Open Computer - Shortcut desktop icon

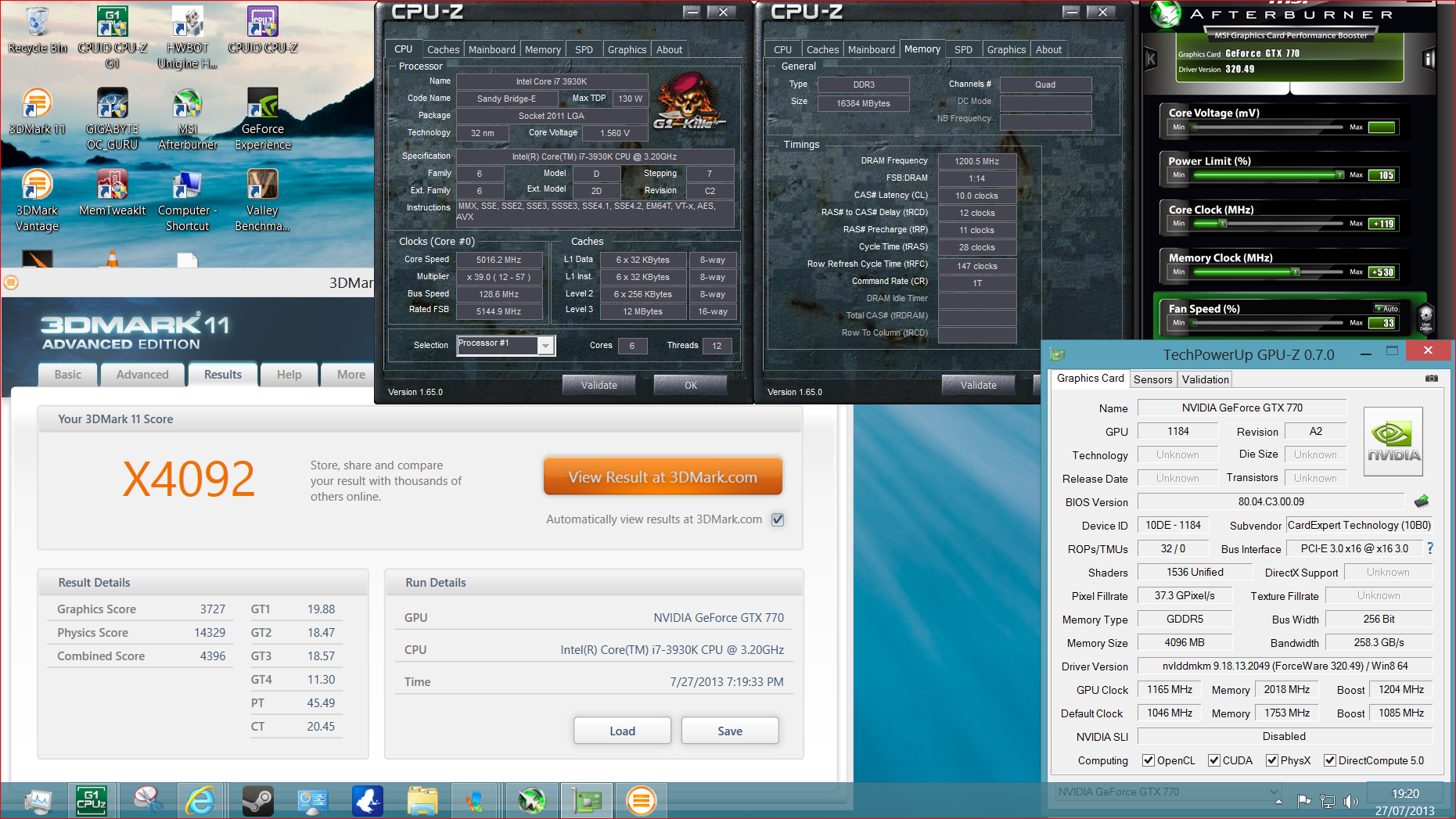point(187,201)
